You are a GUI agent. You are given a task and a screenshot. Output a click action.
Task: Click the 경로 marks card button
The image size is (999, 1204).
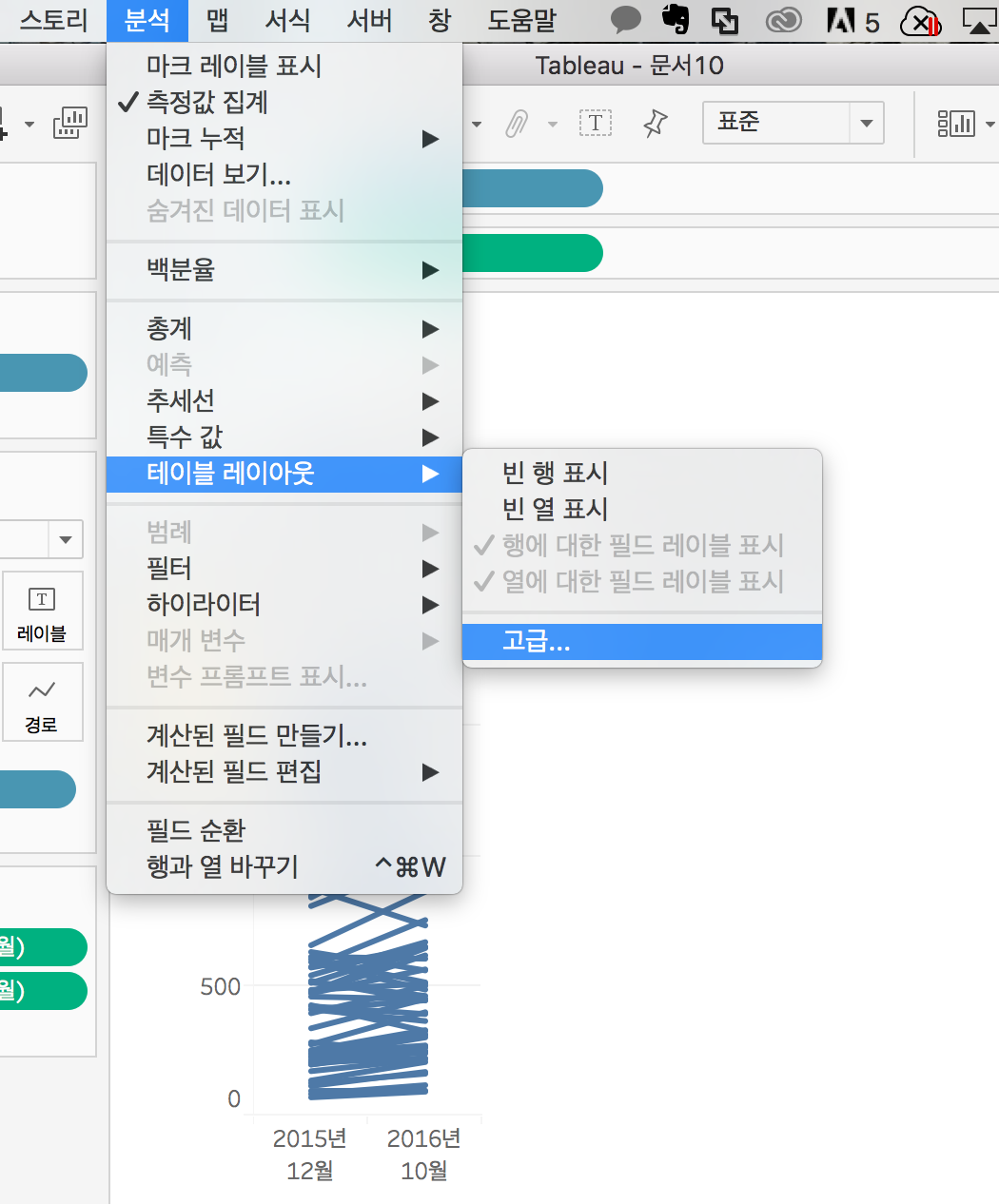point(42,702)
